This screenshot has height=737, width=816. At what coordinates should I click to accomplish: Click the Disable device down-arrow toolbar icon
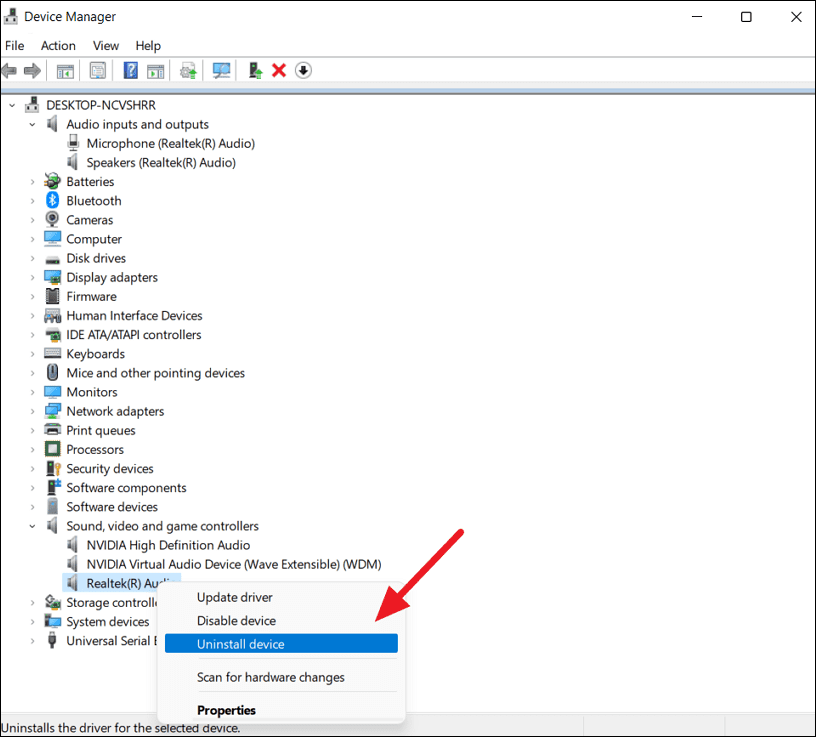pyautogui.click(x=302, y=70)
